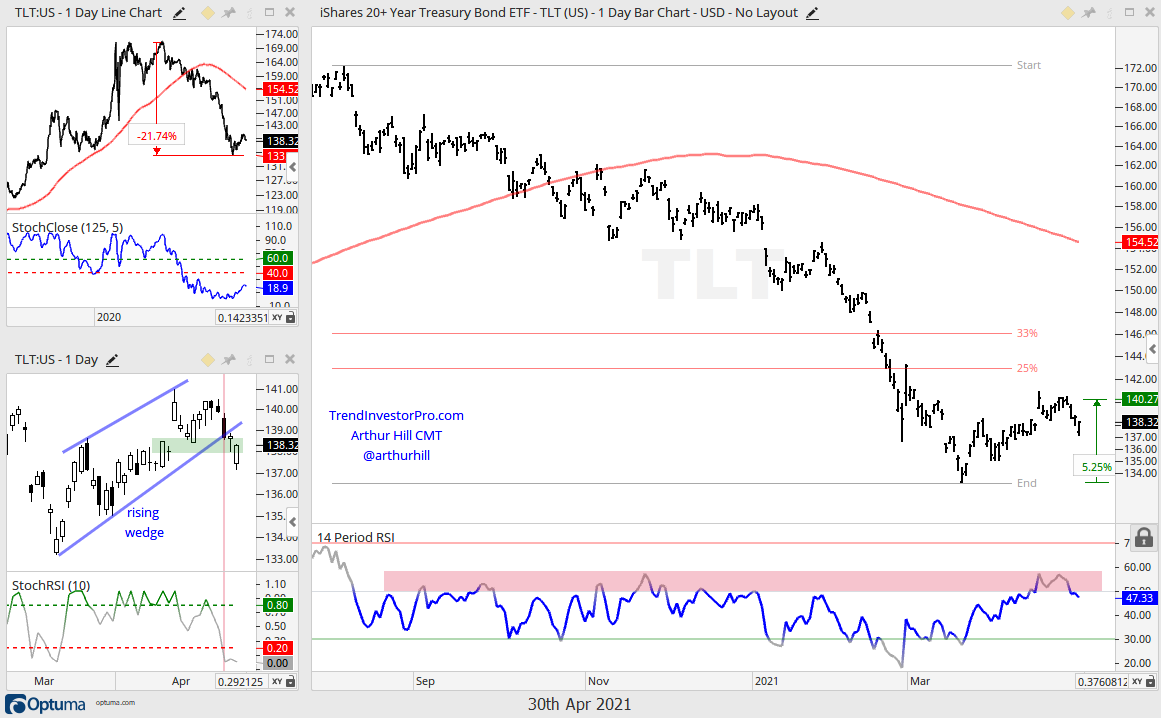Toggle the small padlock next to 0.3760812 scale
Viewport: 1161px width, 718px height.
tap(1151, 681)
